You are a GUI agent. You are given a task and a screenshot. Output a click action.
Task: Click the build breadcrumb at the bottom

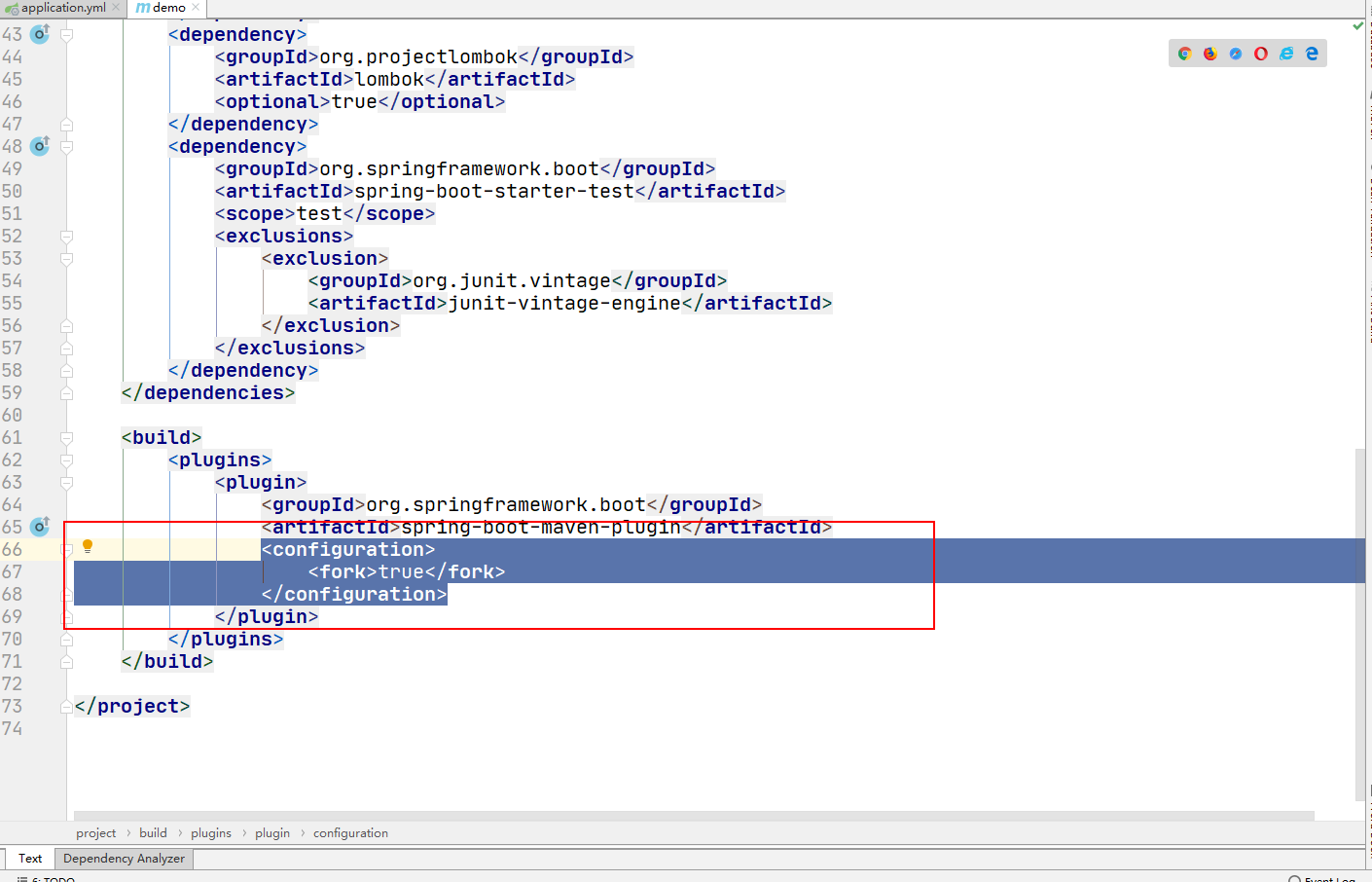[x=153, y=832]
